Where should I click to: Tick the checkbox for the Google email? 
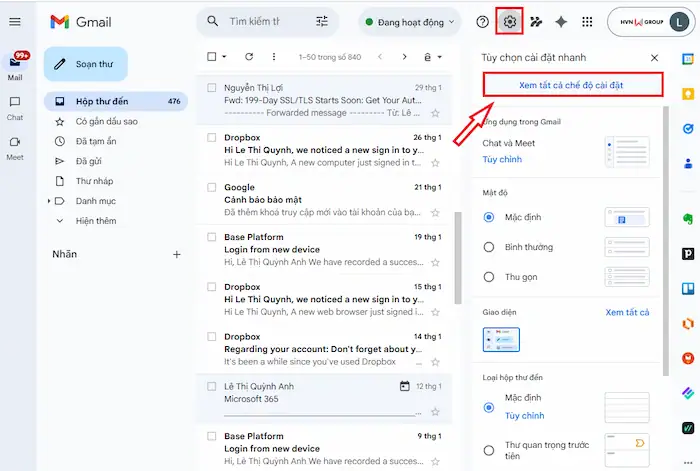(x=211, y=187)
